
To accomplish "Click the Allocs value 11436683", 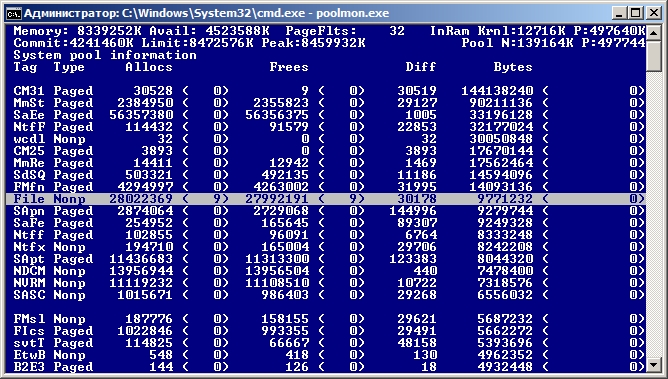I will [141, 259].
